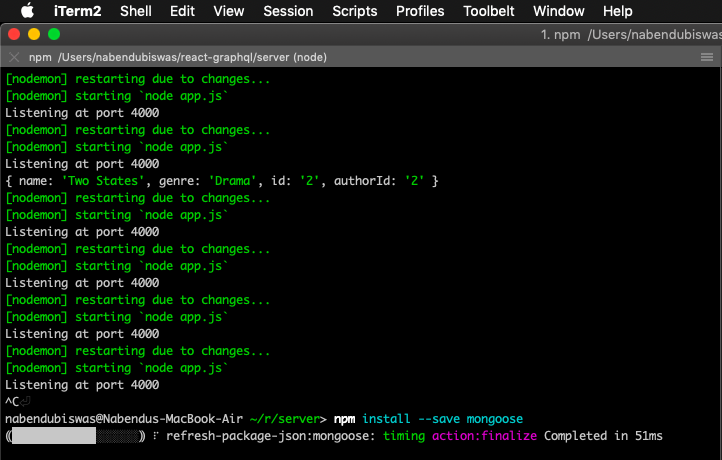The height and width of the screenshot is (460, 722).
Task: Close the npm session tab with X icon
Action: click(14, 57)
